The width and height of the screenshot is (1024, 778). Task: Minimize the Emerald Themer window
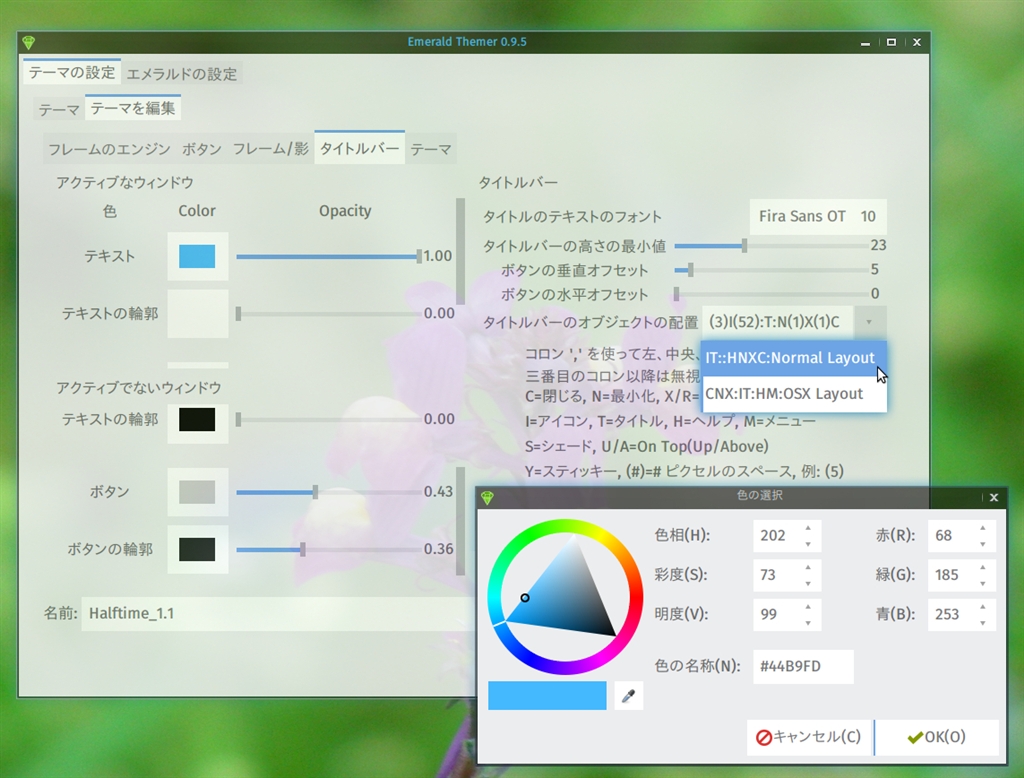coord(865,43)
